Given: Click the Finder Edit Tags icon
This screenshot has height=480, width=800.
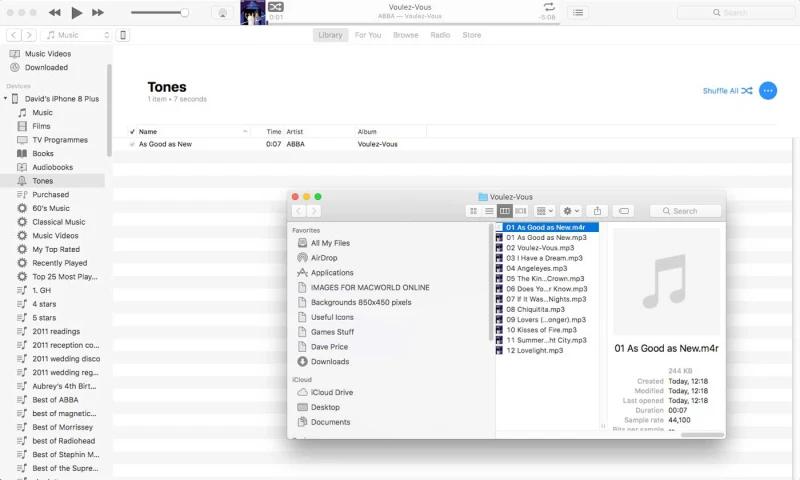Looking at the screenshot, I should click(624, 211).
